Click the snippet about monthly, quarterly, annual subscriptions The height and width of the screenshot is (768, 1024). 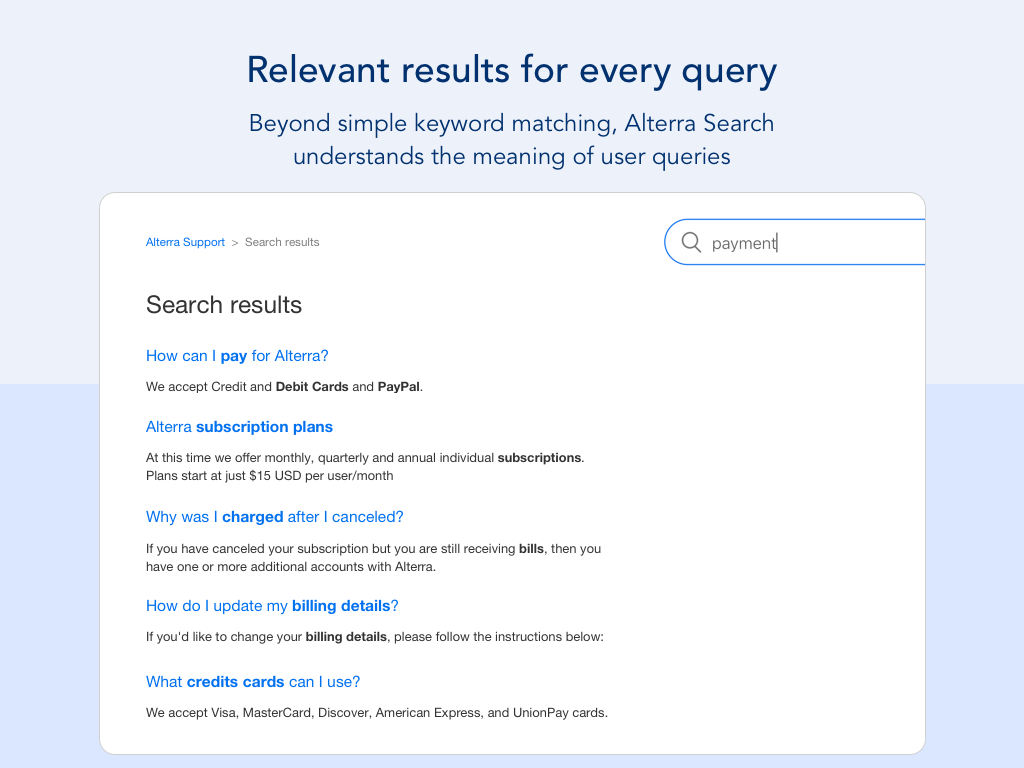click(364, 457)
